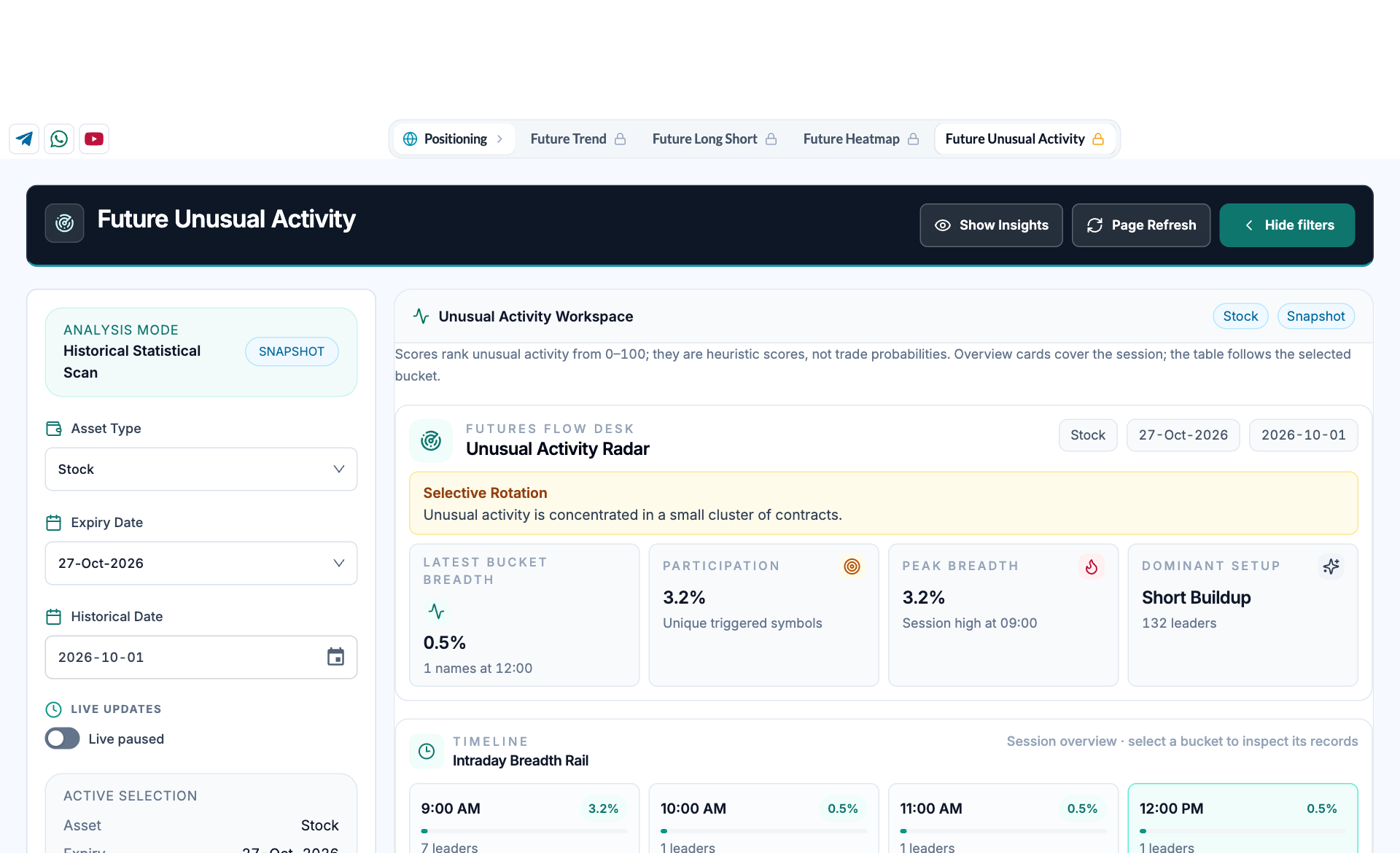Open the Expiry Date 27-Oct-2026 dropdown

pos(201,563)
